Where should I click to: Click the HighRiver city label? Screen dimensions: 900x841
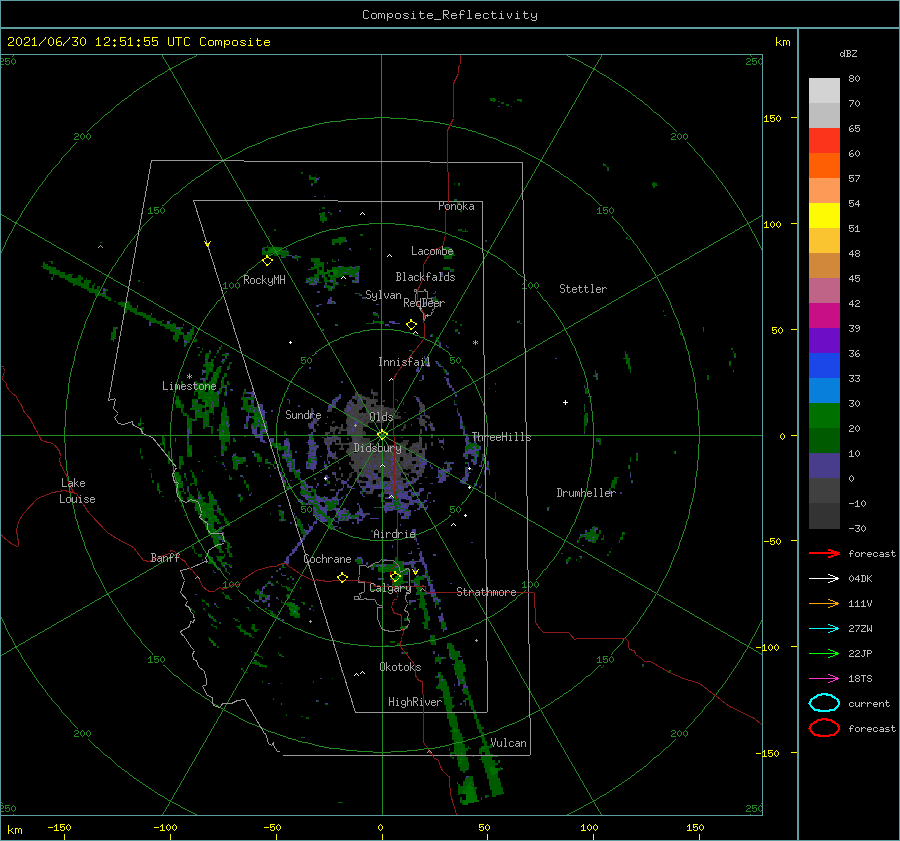[414, 702]
